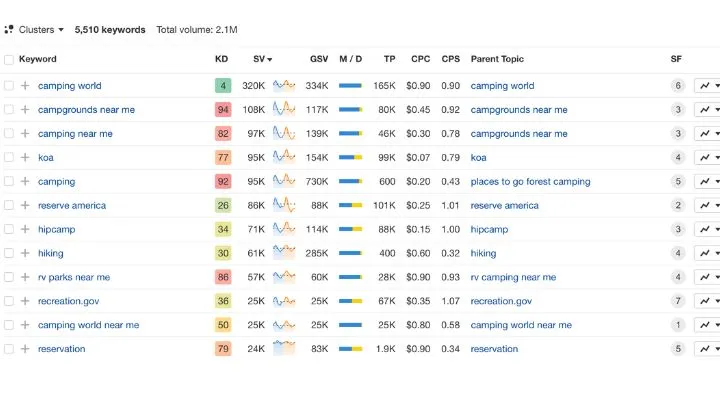Open trend chart button in hipcamp row
This screenshot has width=720, height=400.
pos(704,229)
